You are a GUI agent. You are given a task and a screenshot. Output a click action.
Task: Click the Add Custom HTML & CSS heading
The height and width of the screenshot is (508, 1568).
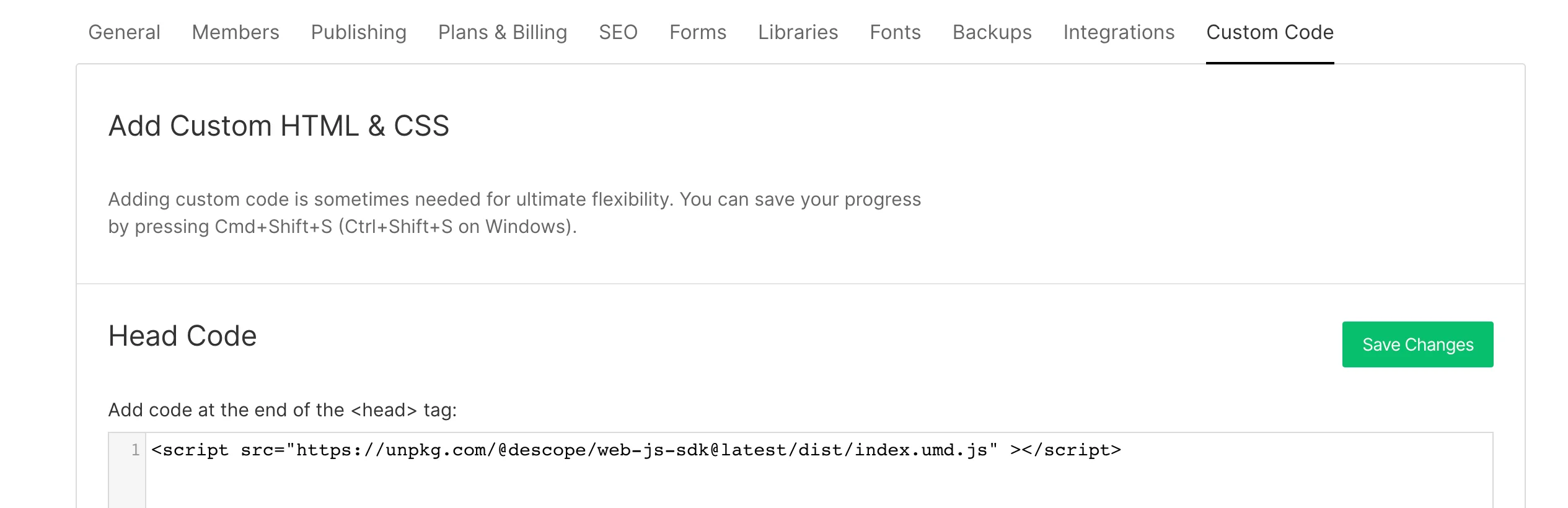(x=279, y=126)
